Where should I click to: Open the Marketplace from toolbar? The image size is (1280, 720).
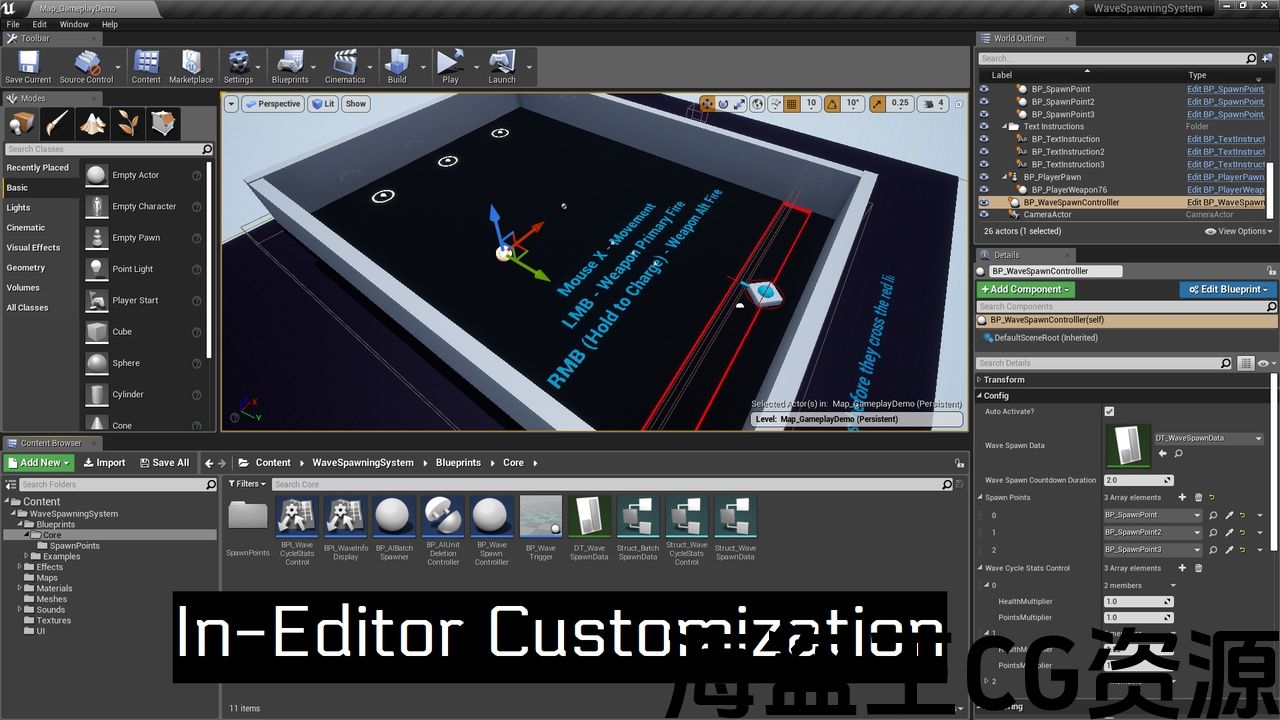[x=190, y=66]
